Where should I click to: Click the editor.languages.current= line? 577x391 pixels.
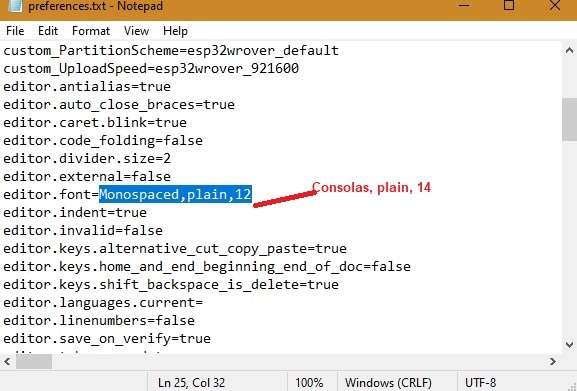(x=103, y=303)
